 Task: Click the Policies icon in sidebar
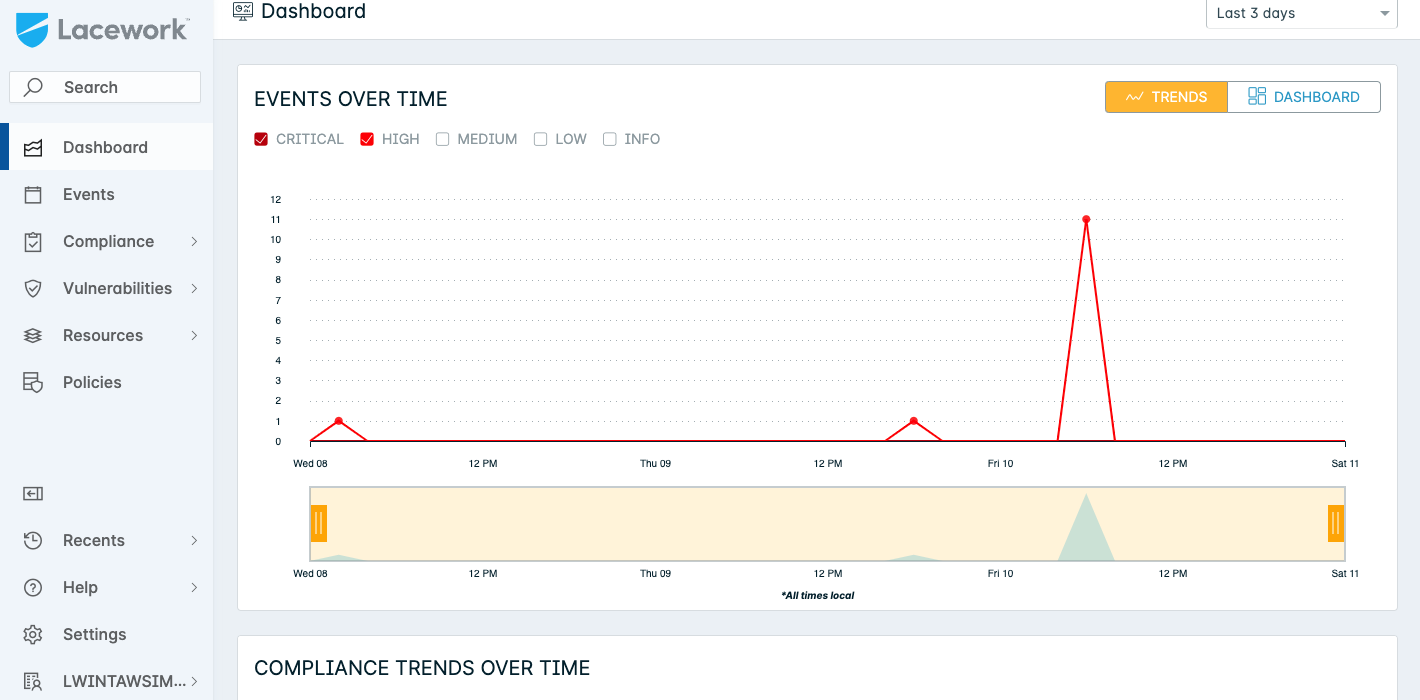coord(33,383)
